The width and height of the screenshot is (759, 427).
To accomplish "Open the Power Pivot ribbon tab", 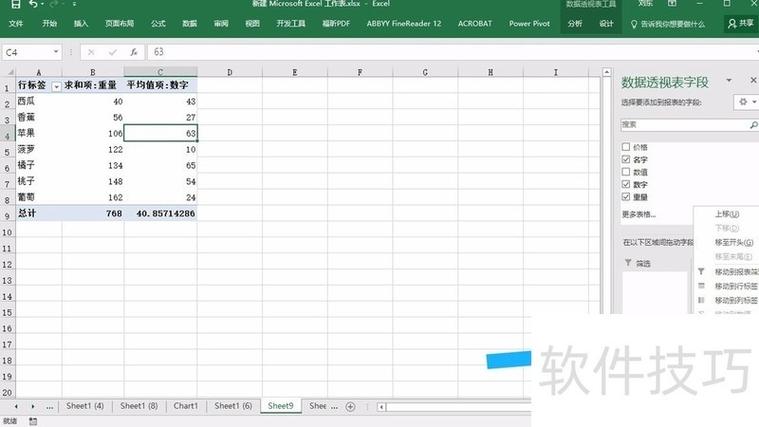I will coord(529,23).
